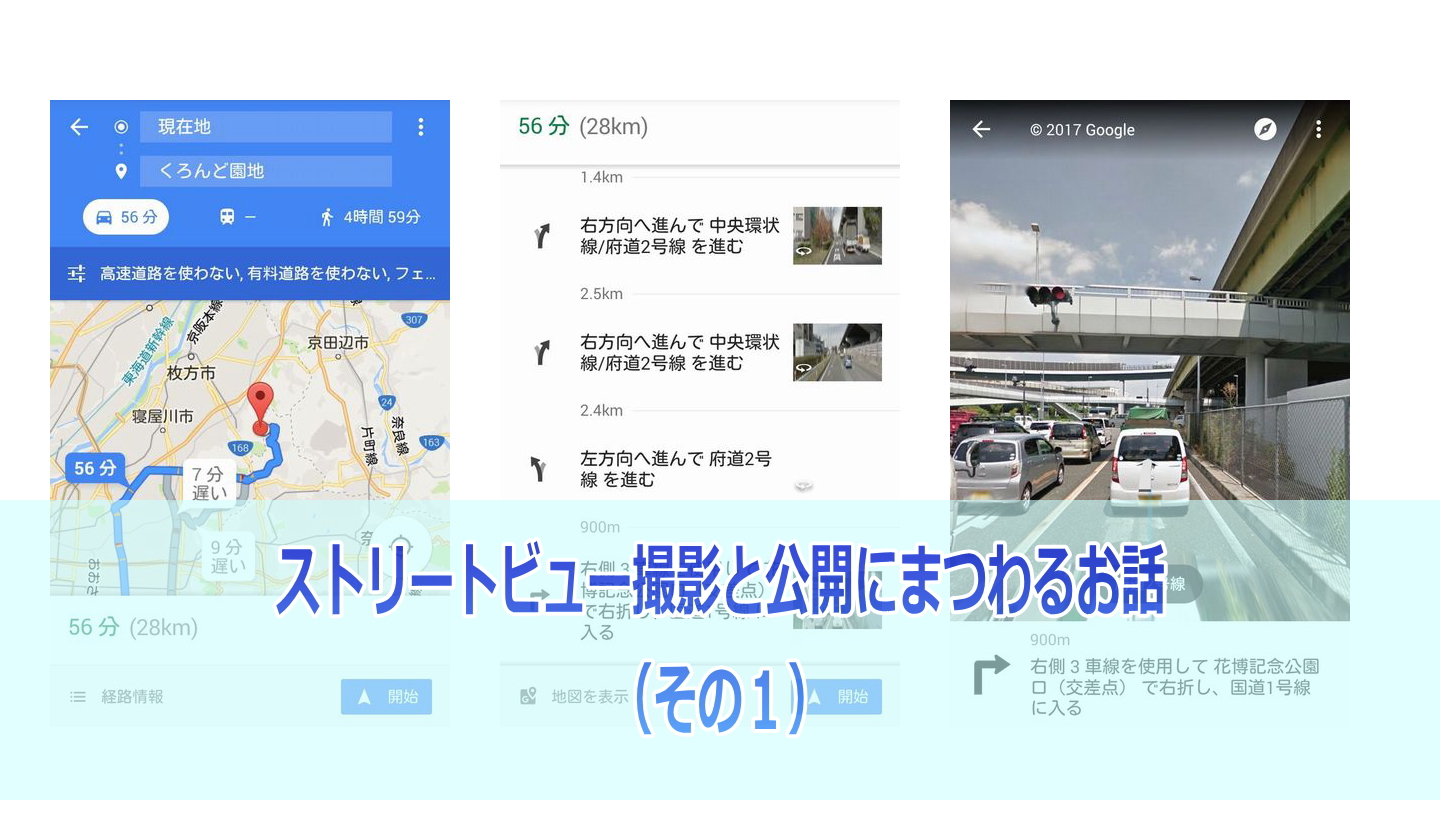Tap 開始 in the map screen
The image size is (1440, 820).
(x=386, y=697)
